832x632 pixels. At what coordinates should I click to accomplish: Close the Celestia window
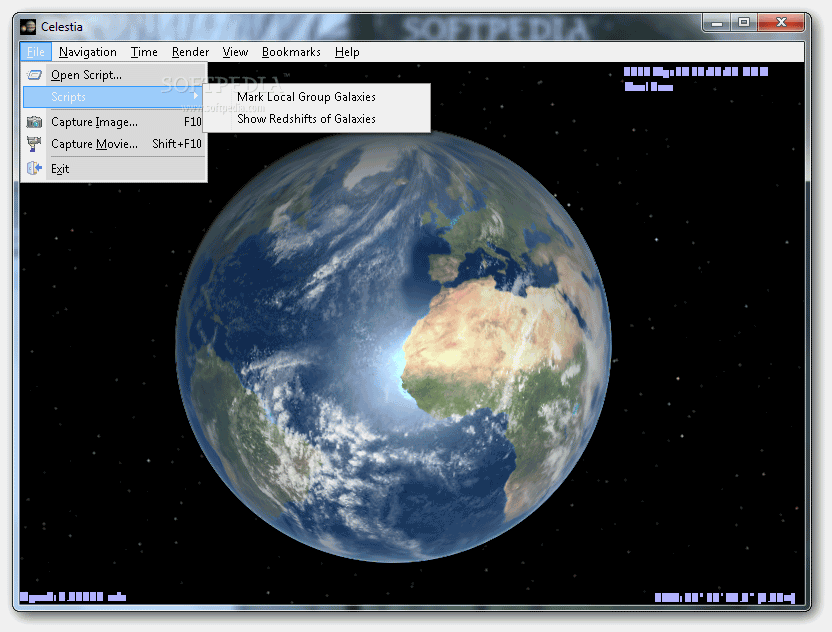(781, 22)
